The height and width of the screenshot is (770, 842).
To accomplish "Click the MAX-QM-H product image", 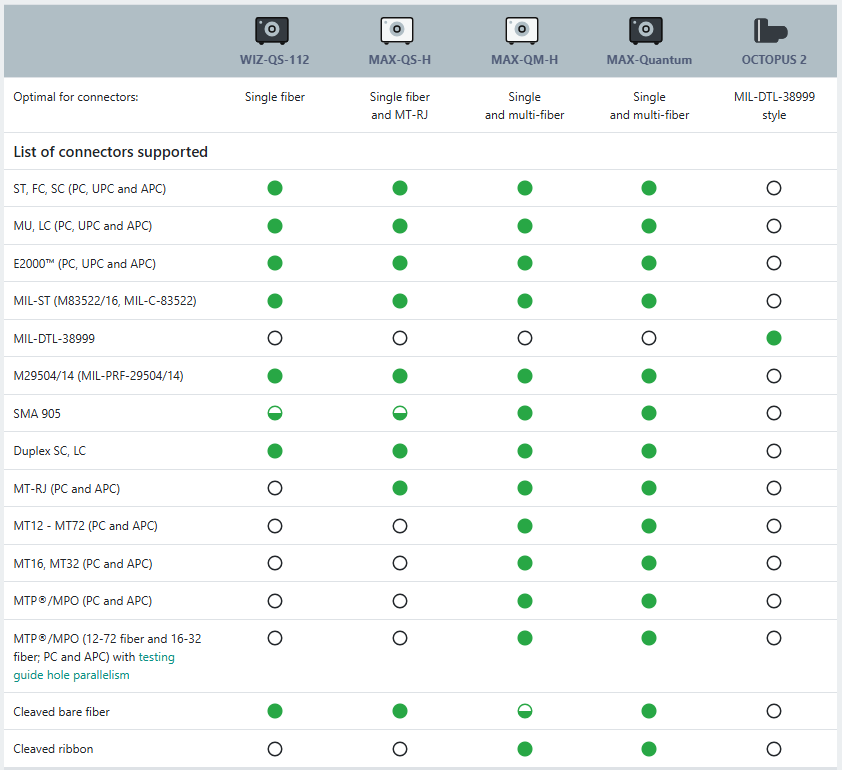I will click(x=524, y=30).
